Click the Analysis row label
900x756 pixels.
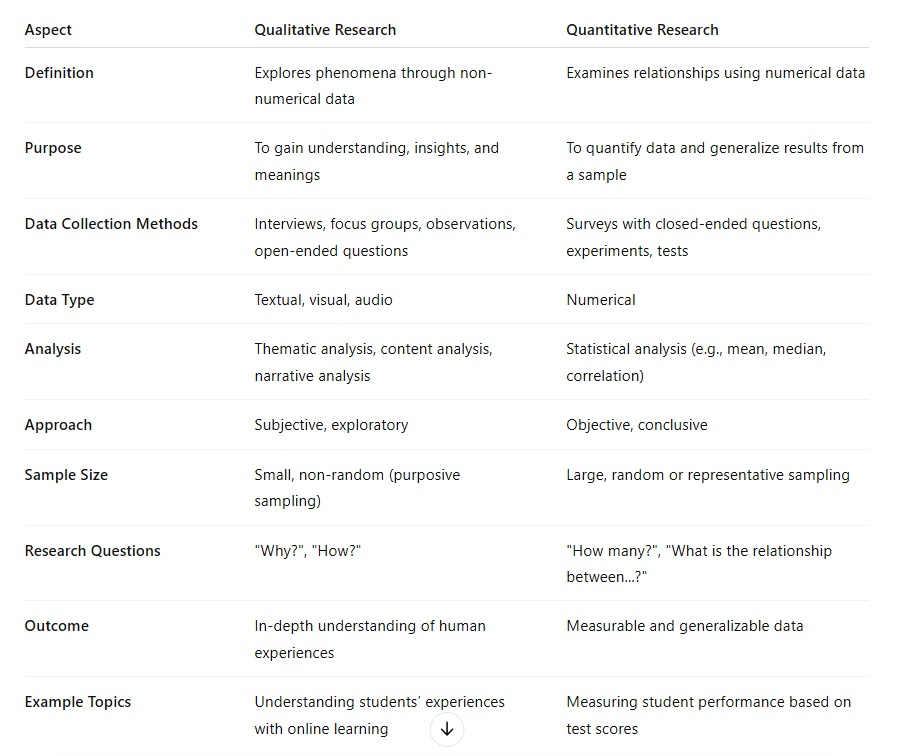[53, 349]
